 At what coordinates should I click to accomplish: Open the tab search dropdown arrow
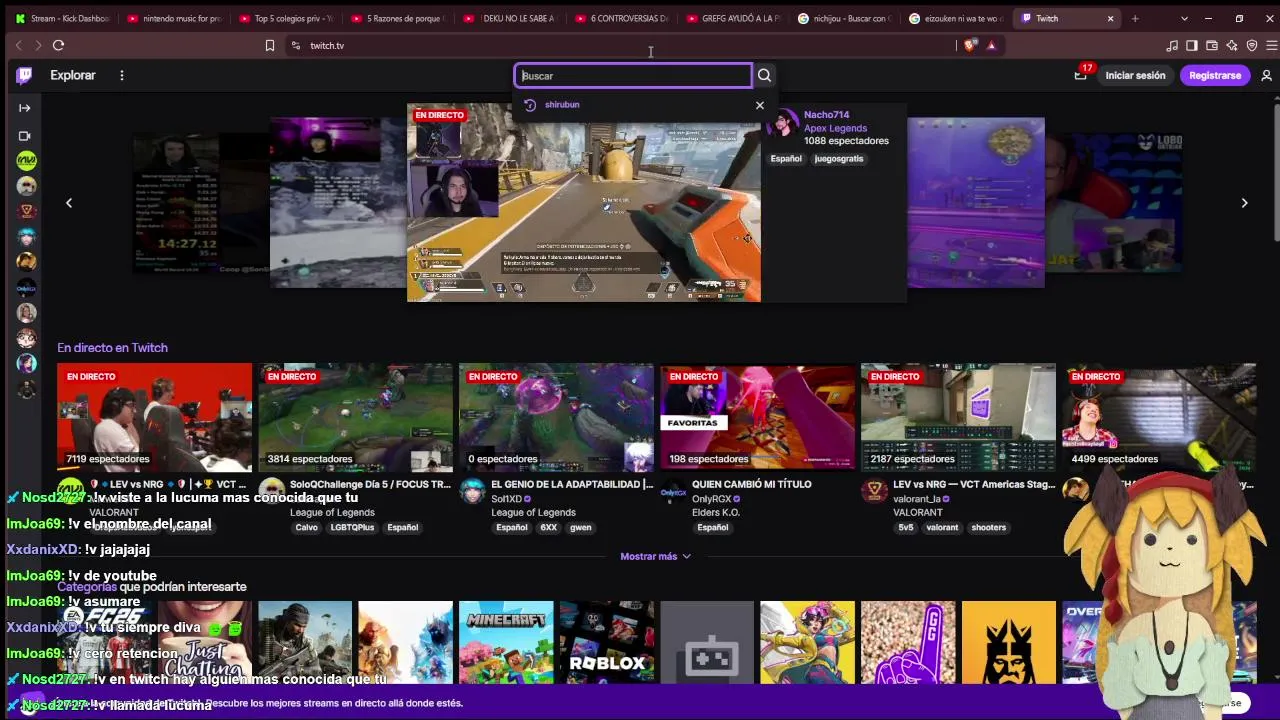point(1185,18)
